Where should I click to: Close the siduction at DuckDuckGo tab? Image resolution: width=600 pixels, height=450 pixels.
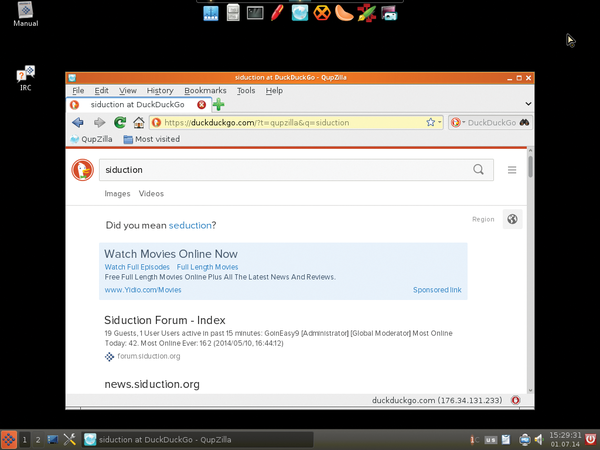click(x=201, y=104)
